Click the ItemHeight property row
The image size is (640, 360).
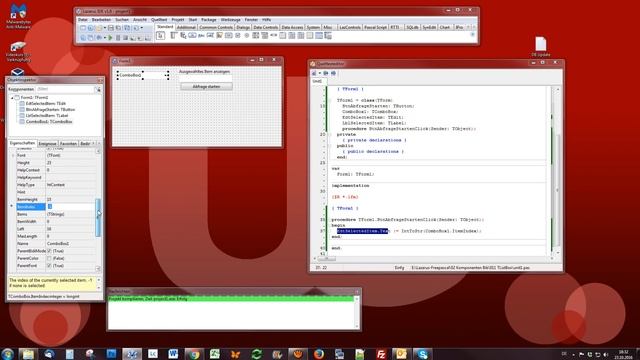(55, 200)
